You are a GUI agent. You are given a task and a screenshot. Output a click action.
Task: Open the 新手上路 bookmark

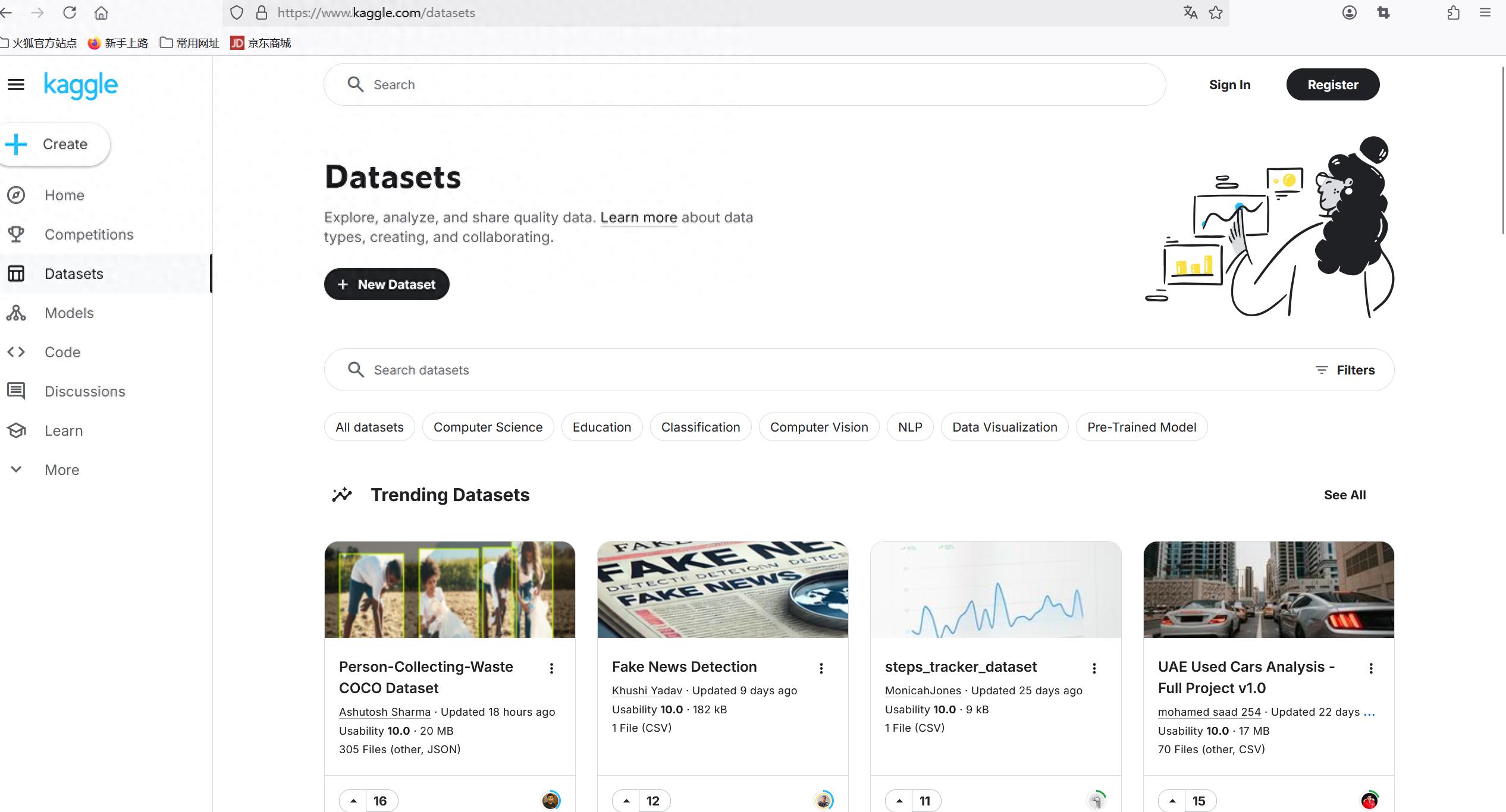click(x=118, y=43)
